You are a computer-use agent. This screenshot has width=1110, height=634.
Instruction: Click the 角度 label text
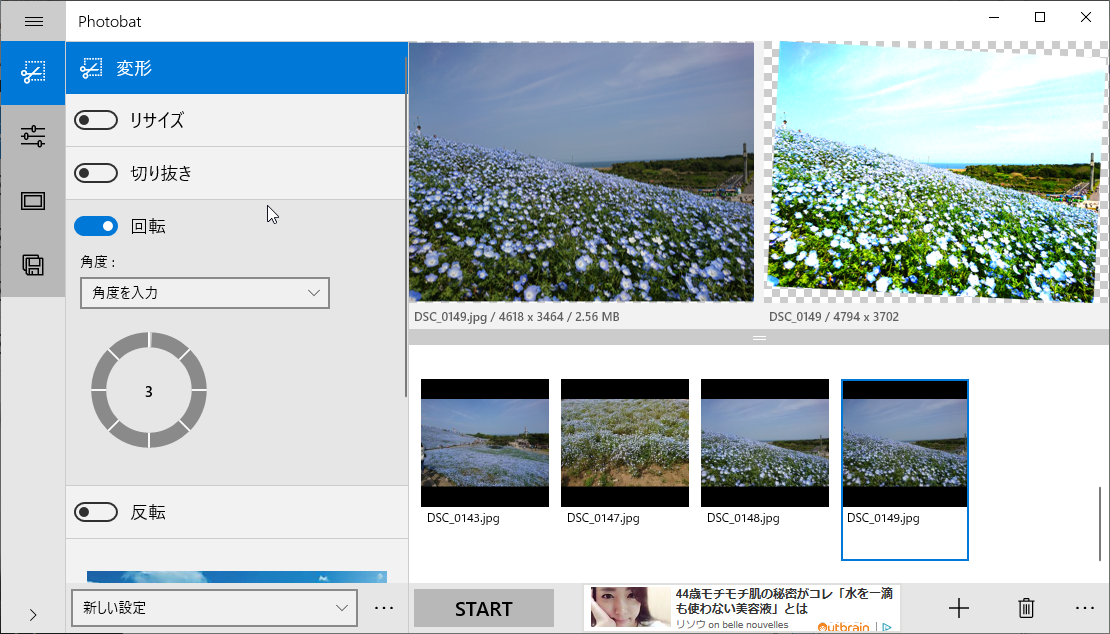(98, 262)
